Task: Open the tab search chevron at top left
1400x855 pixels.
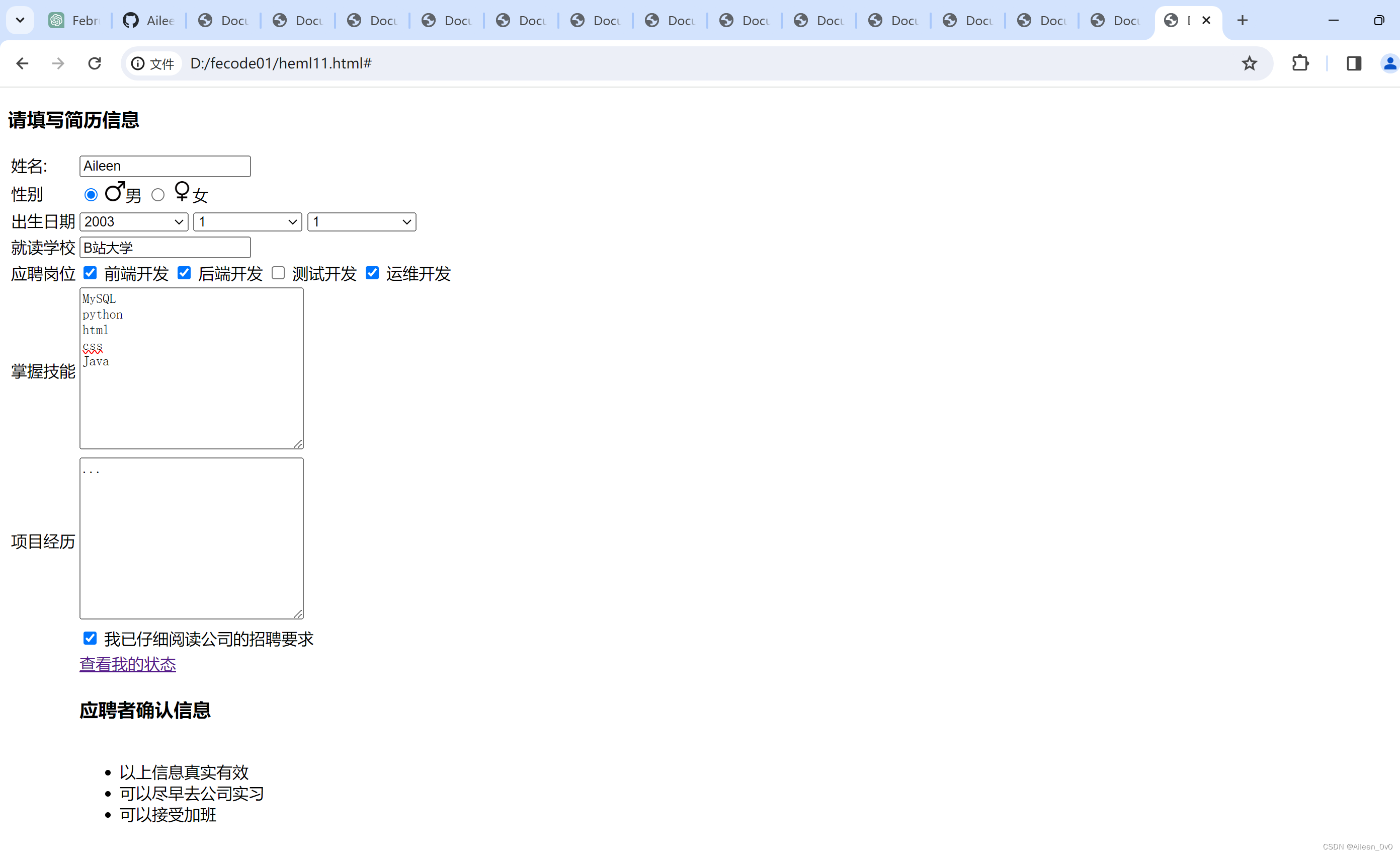Action: 20,21
